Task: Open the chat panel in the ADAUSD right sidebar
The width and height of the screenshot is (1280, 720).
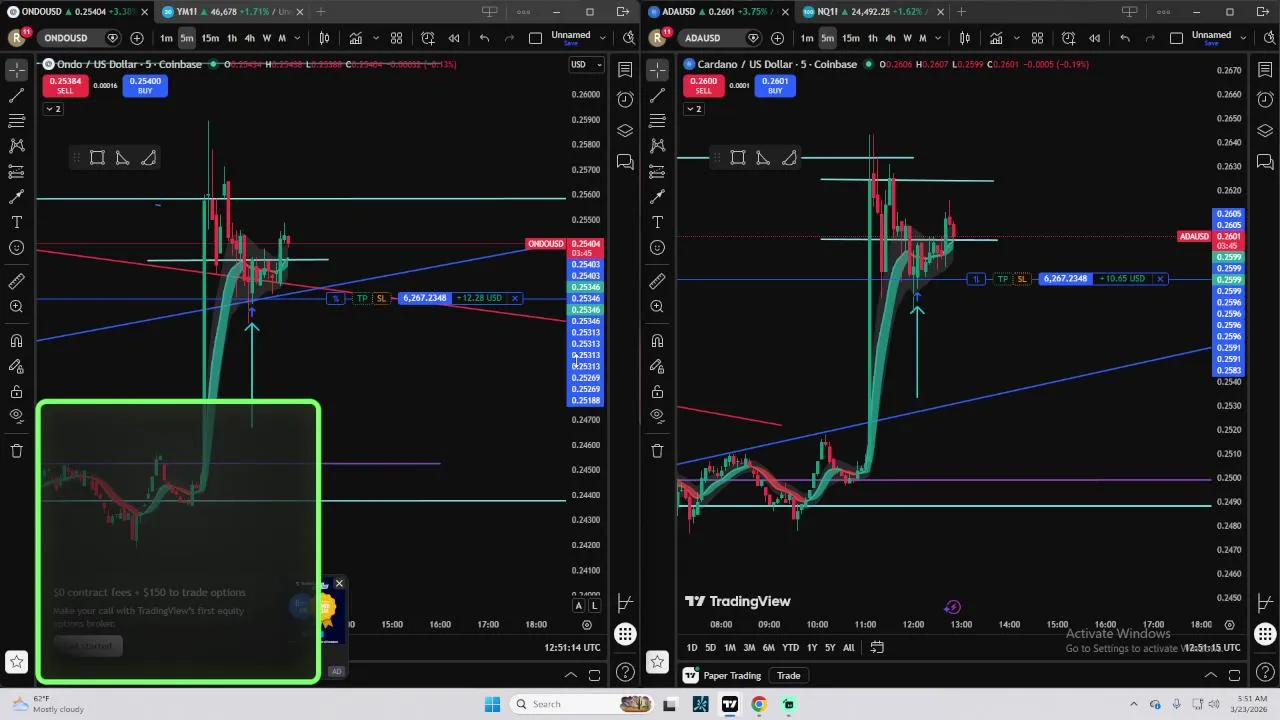Action: [x=1265, y=161]
